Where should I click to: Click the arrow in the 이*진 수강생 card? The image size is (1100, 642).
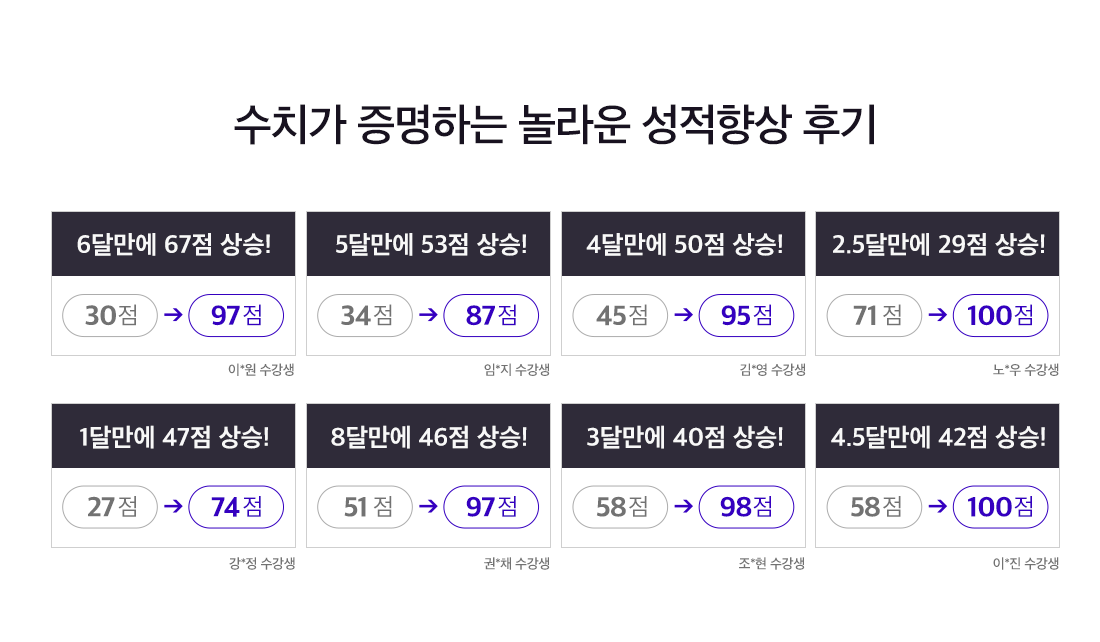pyautogui.click(x=938, y=507)
